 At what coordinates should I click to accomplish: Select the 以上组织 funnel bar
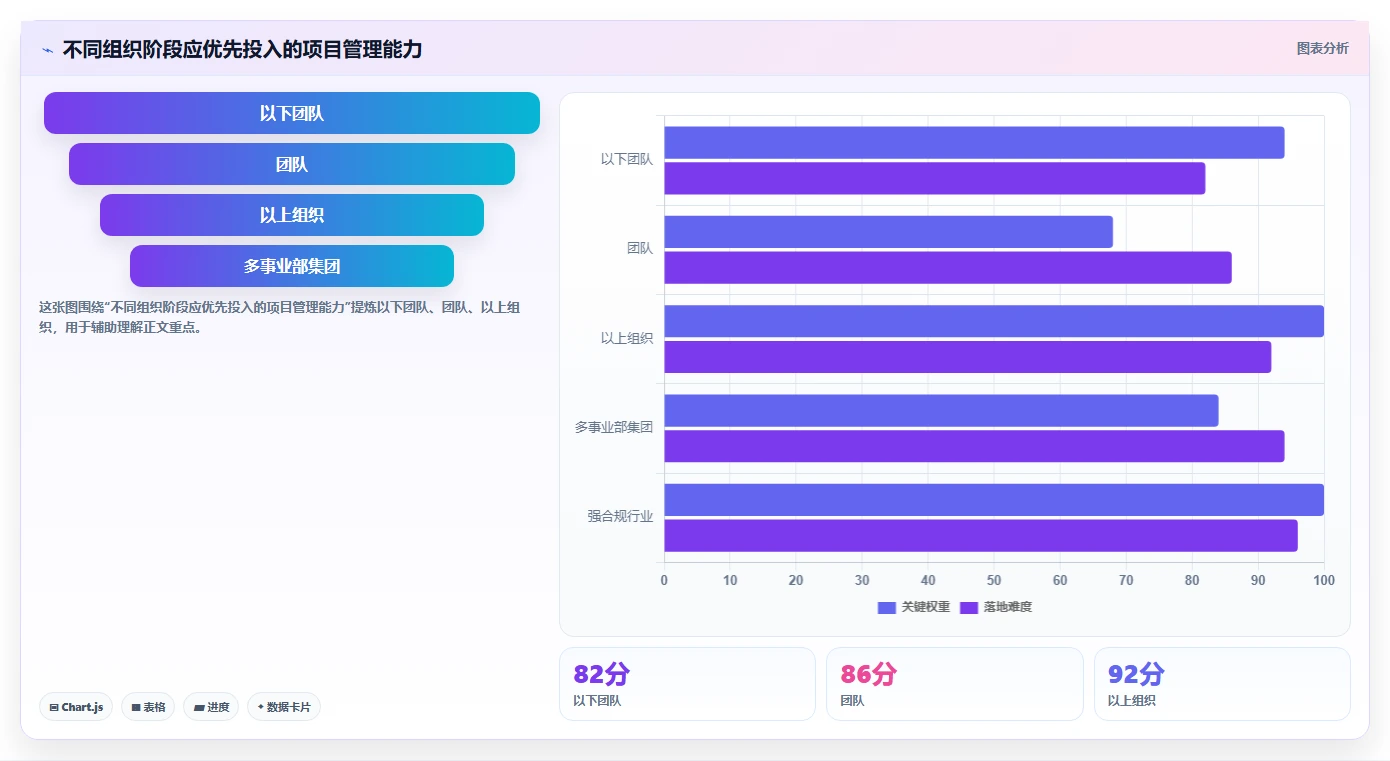click(x=292, y=215)
